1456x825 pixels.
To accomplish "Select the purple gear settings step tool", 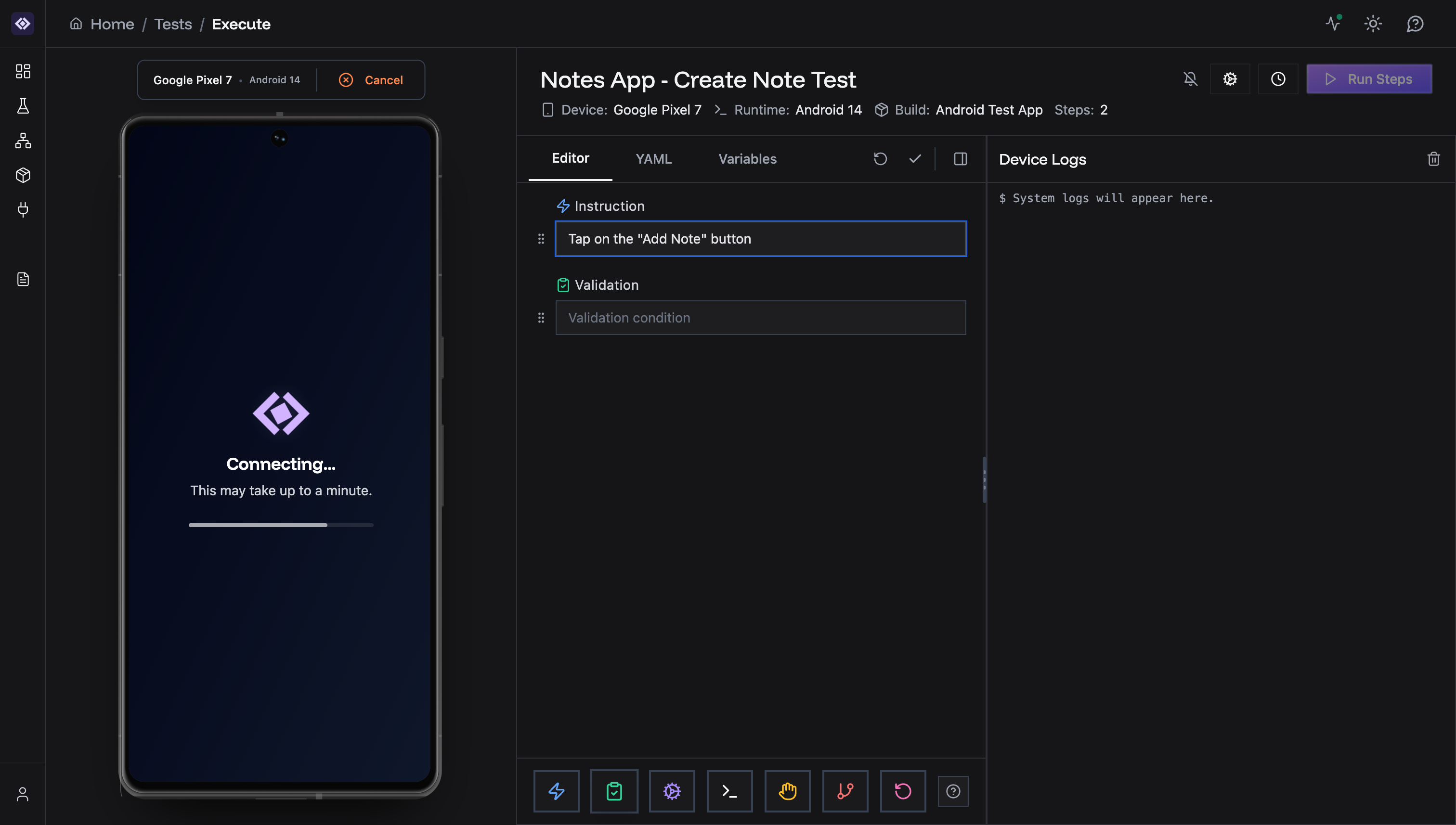I will click(672, 791).
